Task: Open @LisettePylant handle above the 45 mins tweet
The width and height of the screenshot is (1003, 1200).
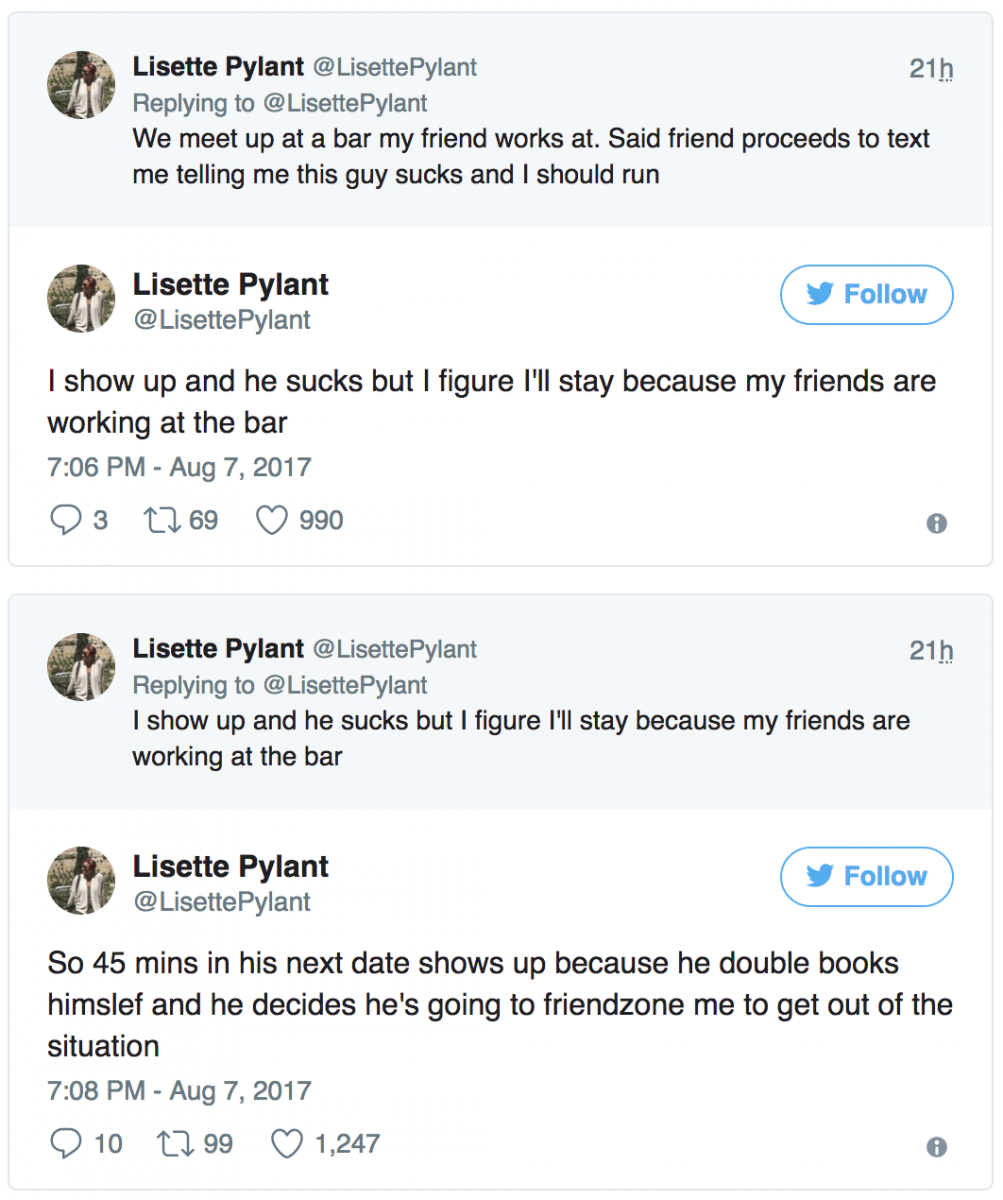Action: [x=222, y=902]
